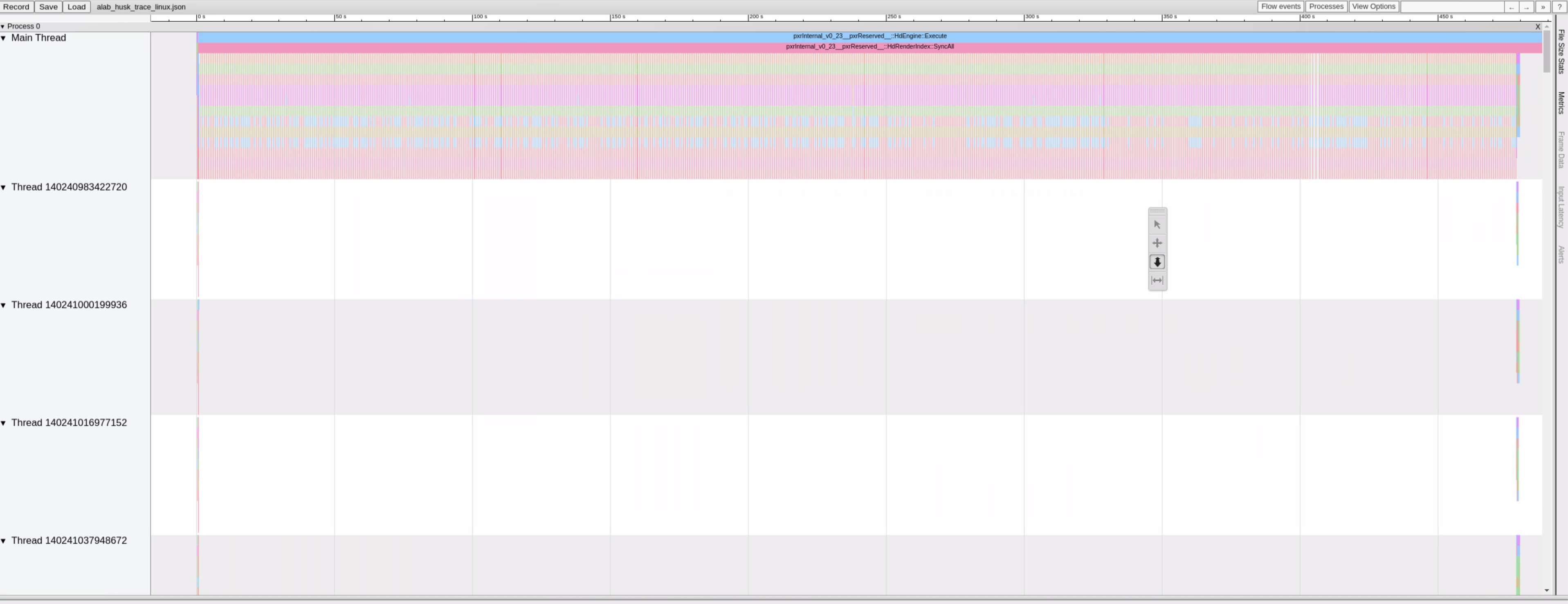Select the pan mouse mode tool
Viewport: 1568px width, 604px height.
coord(1157,243)
